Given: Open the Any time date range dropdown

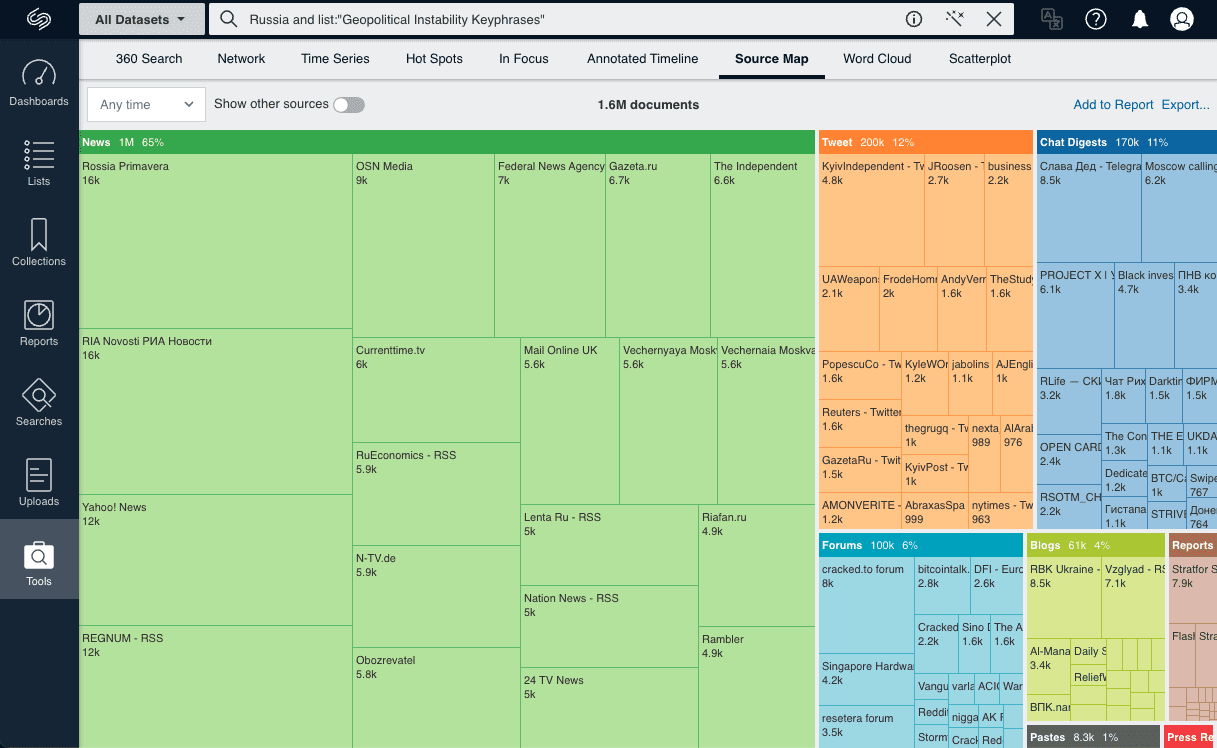Looking at the screenshot, I should click(x=146, y=105).
